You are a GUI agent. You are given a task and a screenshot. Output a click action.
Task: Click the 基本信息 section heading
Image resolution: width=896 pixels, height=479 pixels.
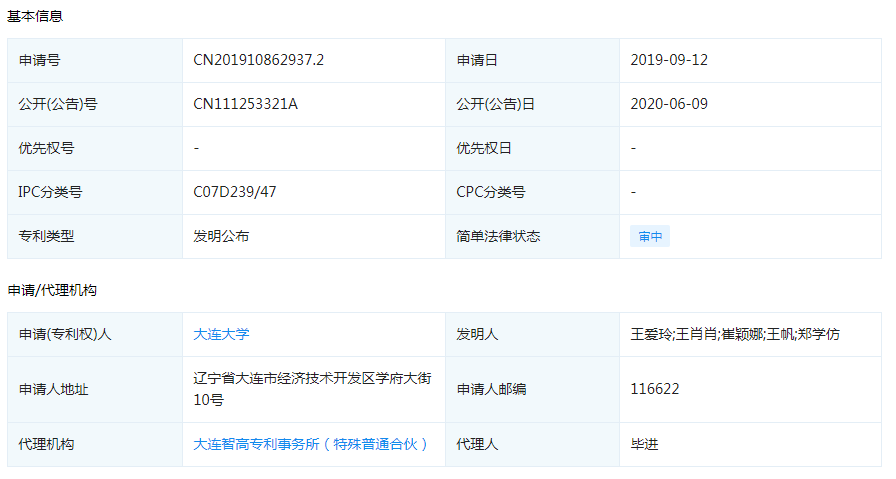tap(39, 17)
